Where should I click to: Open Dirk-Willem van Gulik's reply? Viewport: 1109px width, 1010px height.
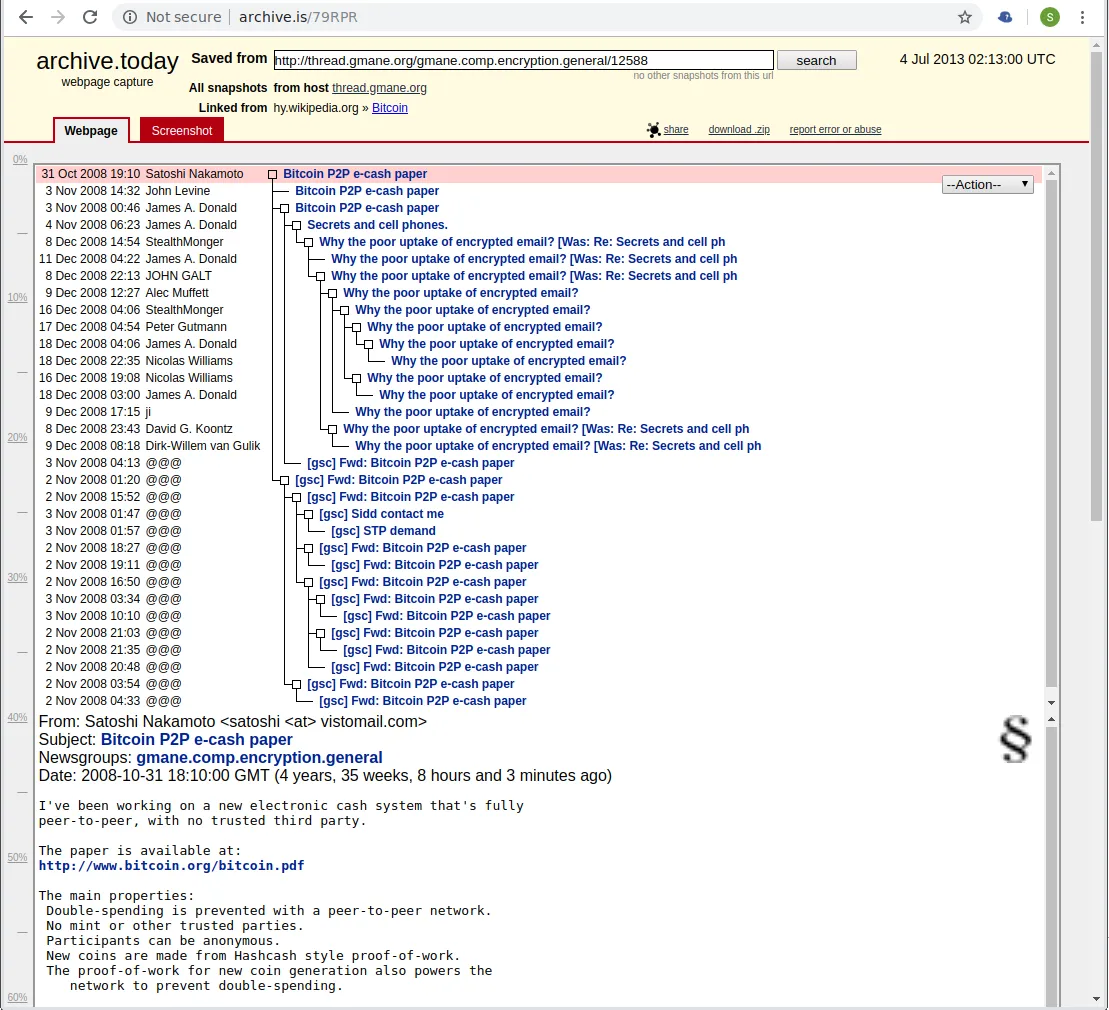[x=558, y=446]
